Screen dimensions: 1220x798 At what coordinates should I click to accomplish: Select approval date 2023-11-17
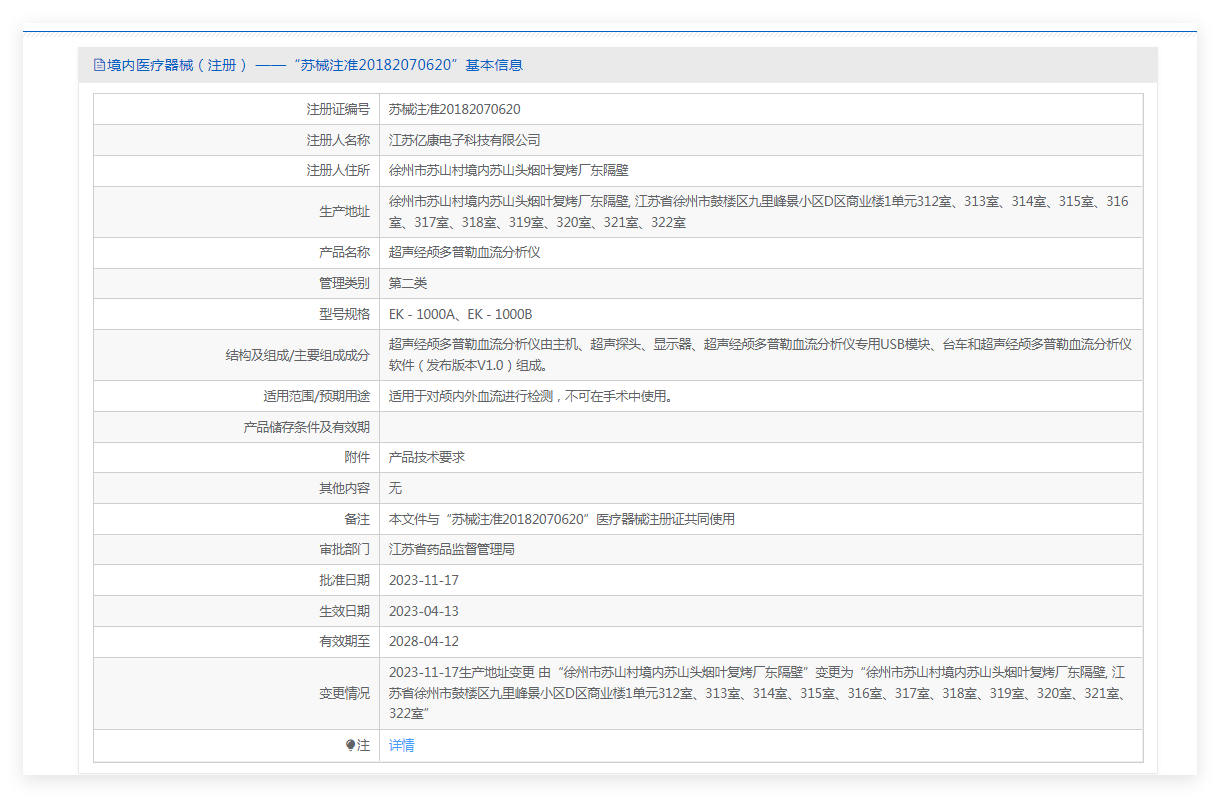[424, 580]
